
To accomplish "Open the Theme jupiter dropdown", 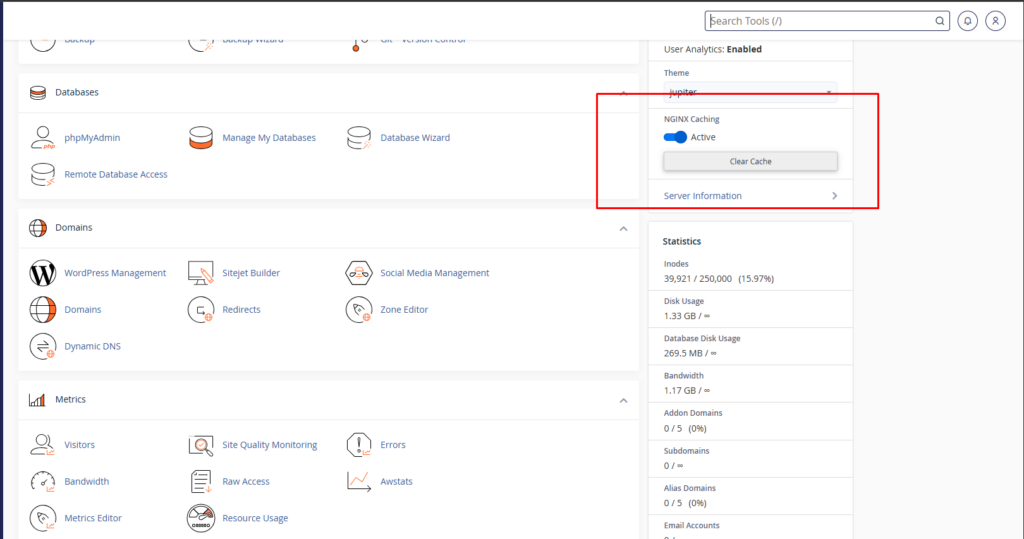I will 750,92.
